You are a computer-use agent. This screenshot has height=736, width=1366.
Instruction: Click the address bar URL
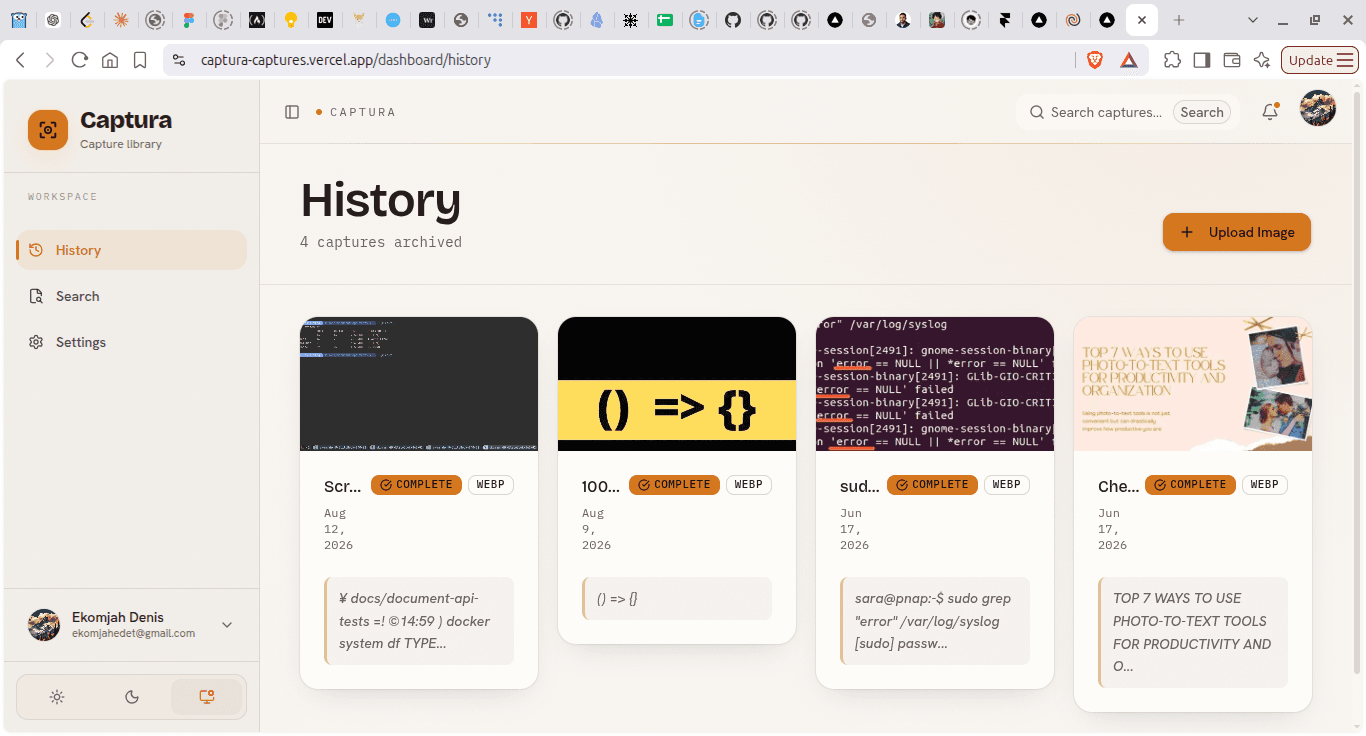click(346, 60)
